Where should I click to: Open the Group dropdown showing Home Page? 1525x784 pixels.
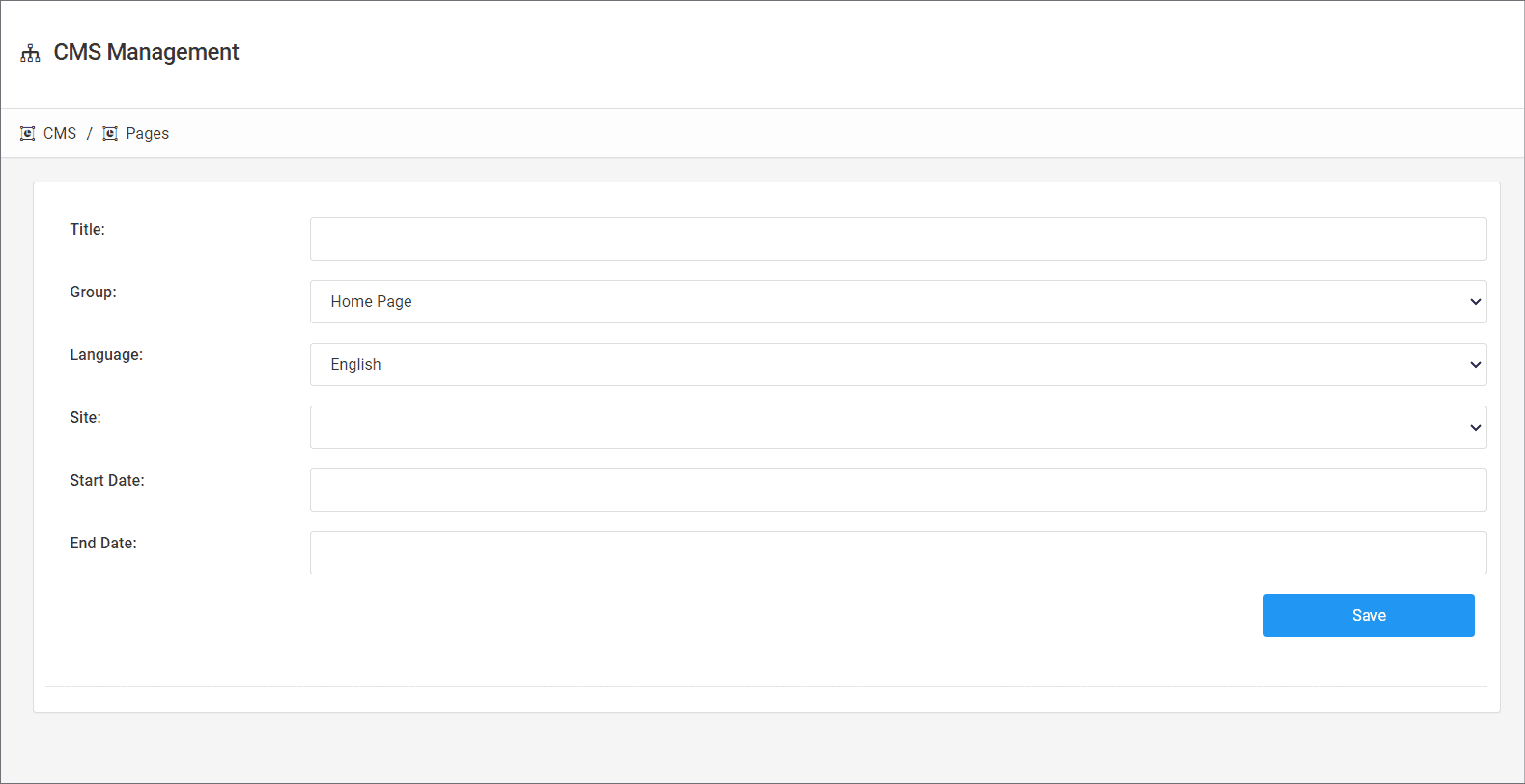[897, 301]
